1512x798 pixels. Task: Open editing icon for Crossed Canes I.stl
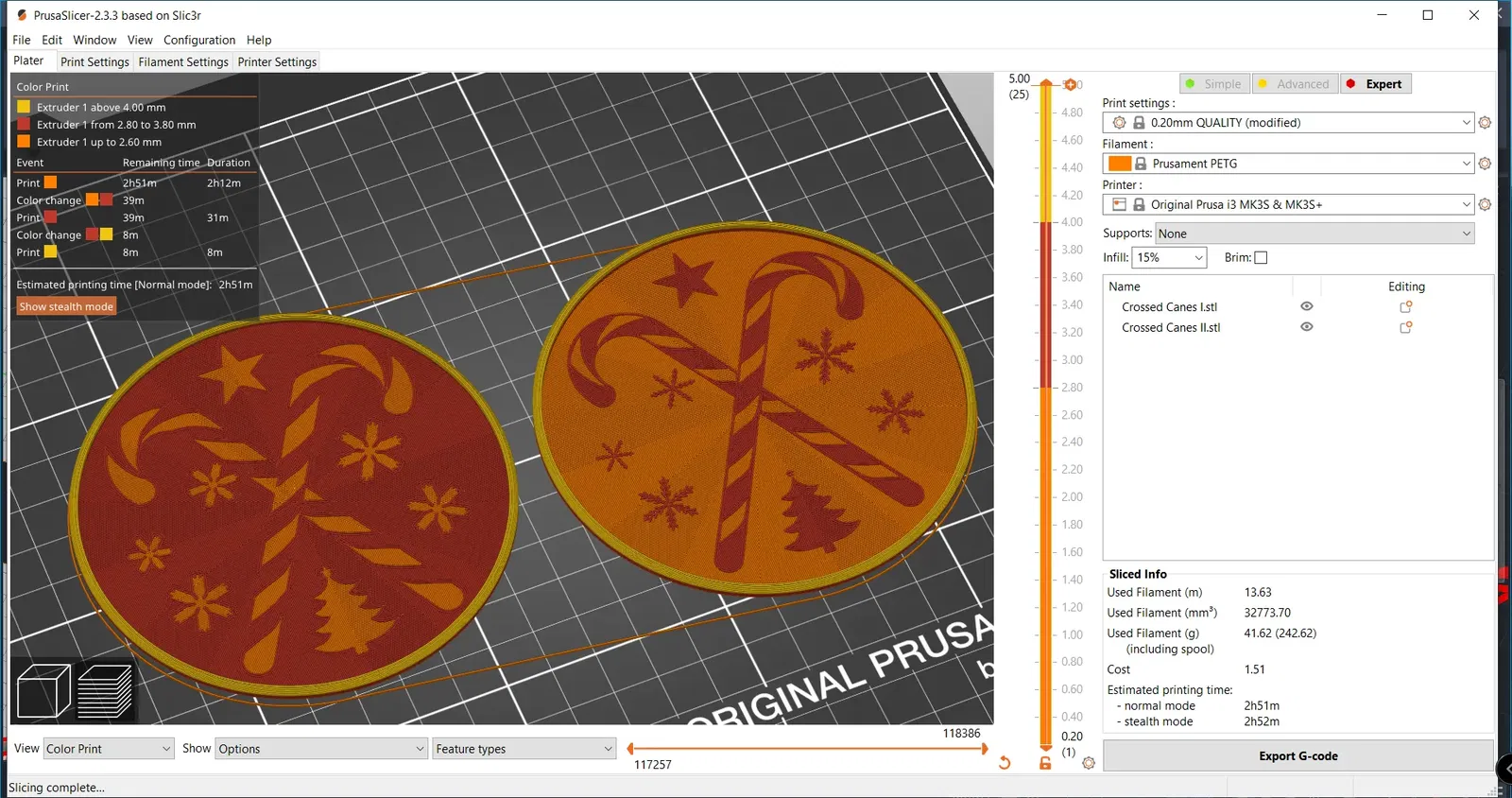(x=1406, y=307)
